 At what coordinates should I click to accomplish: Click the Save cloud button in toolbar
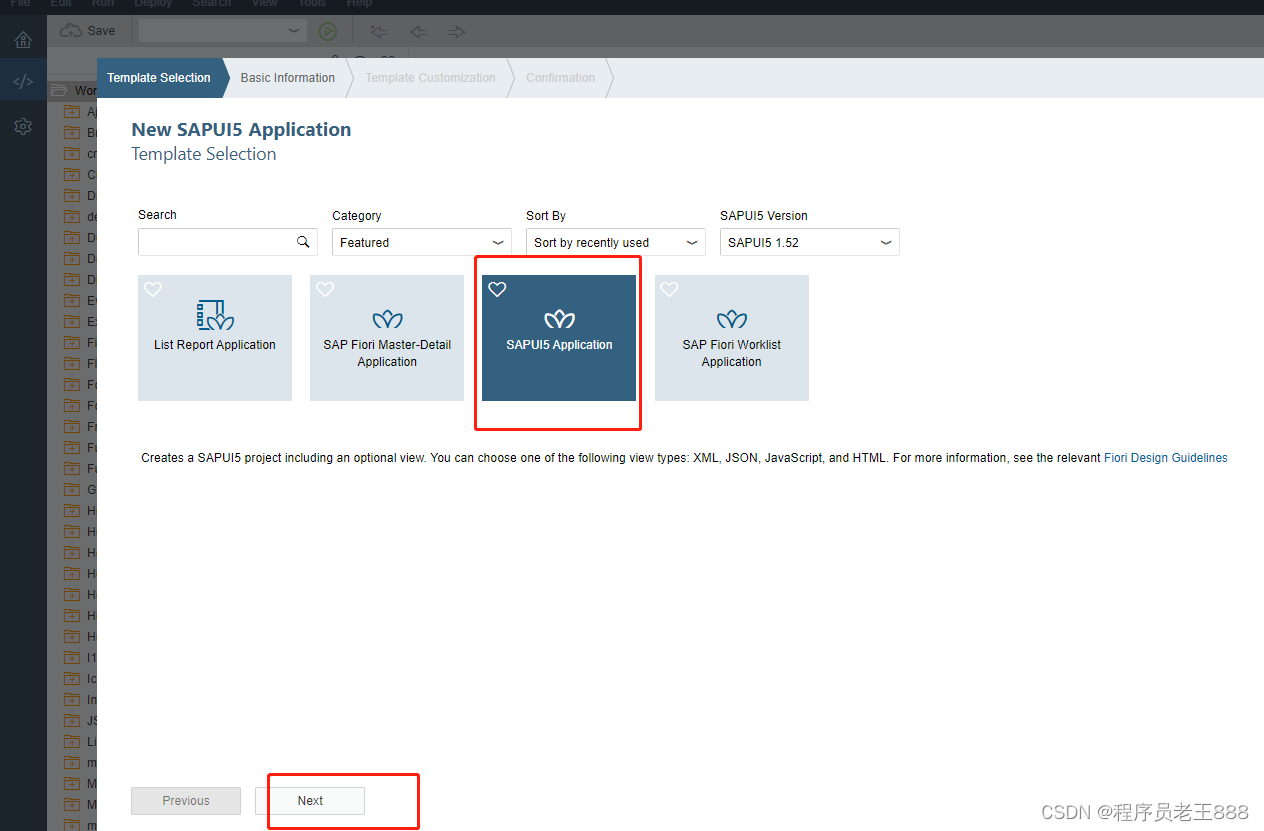click(88, 31)
